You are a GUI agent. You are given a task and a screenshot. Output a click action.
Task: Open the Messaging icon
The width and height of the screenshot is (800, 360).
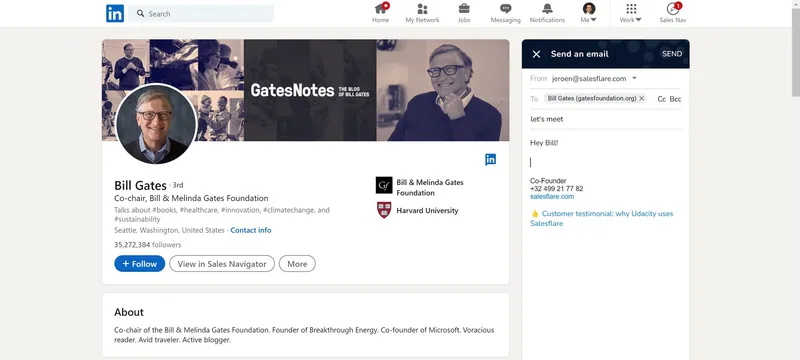[x=506, y=9]
